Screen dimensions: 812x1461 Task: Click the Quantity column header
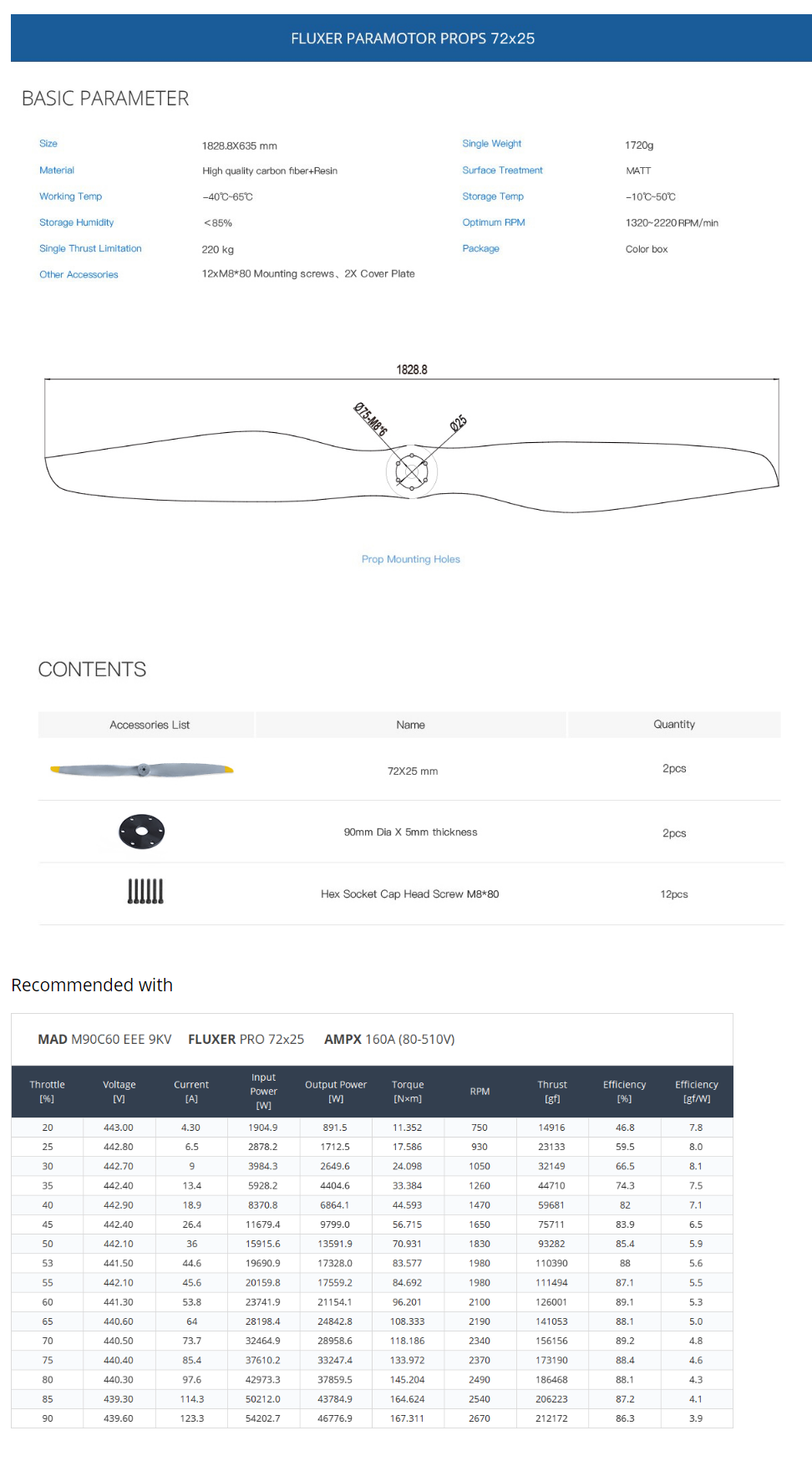tap(674, 725)
